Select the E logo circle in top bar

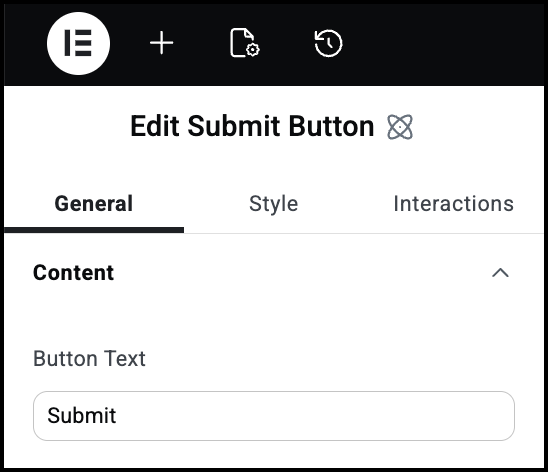pyautogui.click(x=78, y=43)
